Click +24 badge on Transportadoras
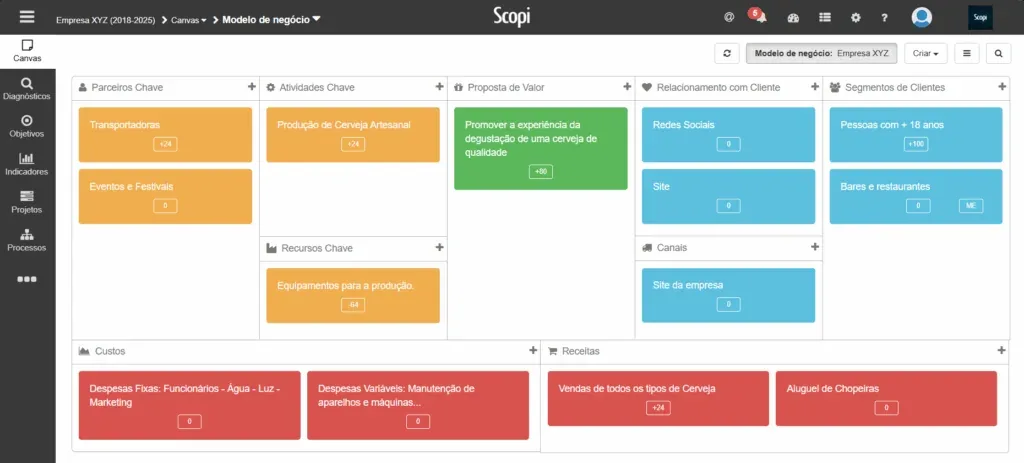 [165, 144]
